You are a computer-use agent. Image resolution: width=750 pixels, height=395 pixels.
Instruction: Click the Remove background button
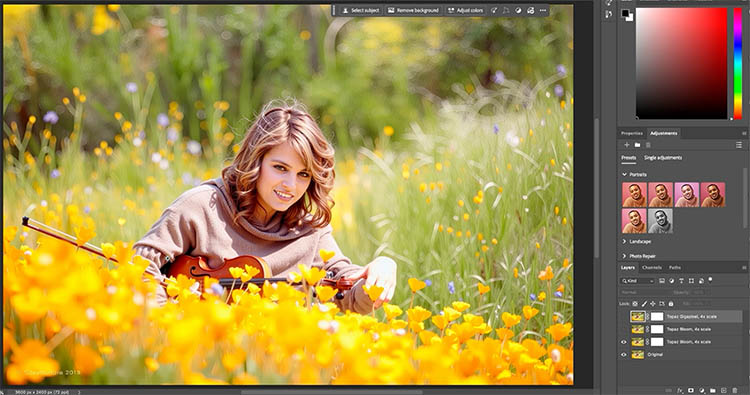413,10
